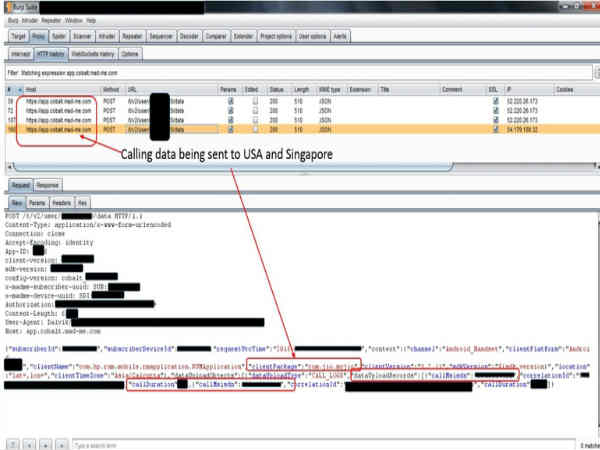Click the Burp Suite title bar icon

(7, 5)
